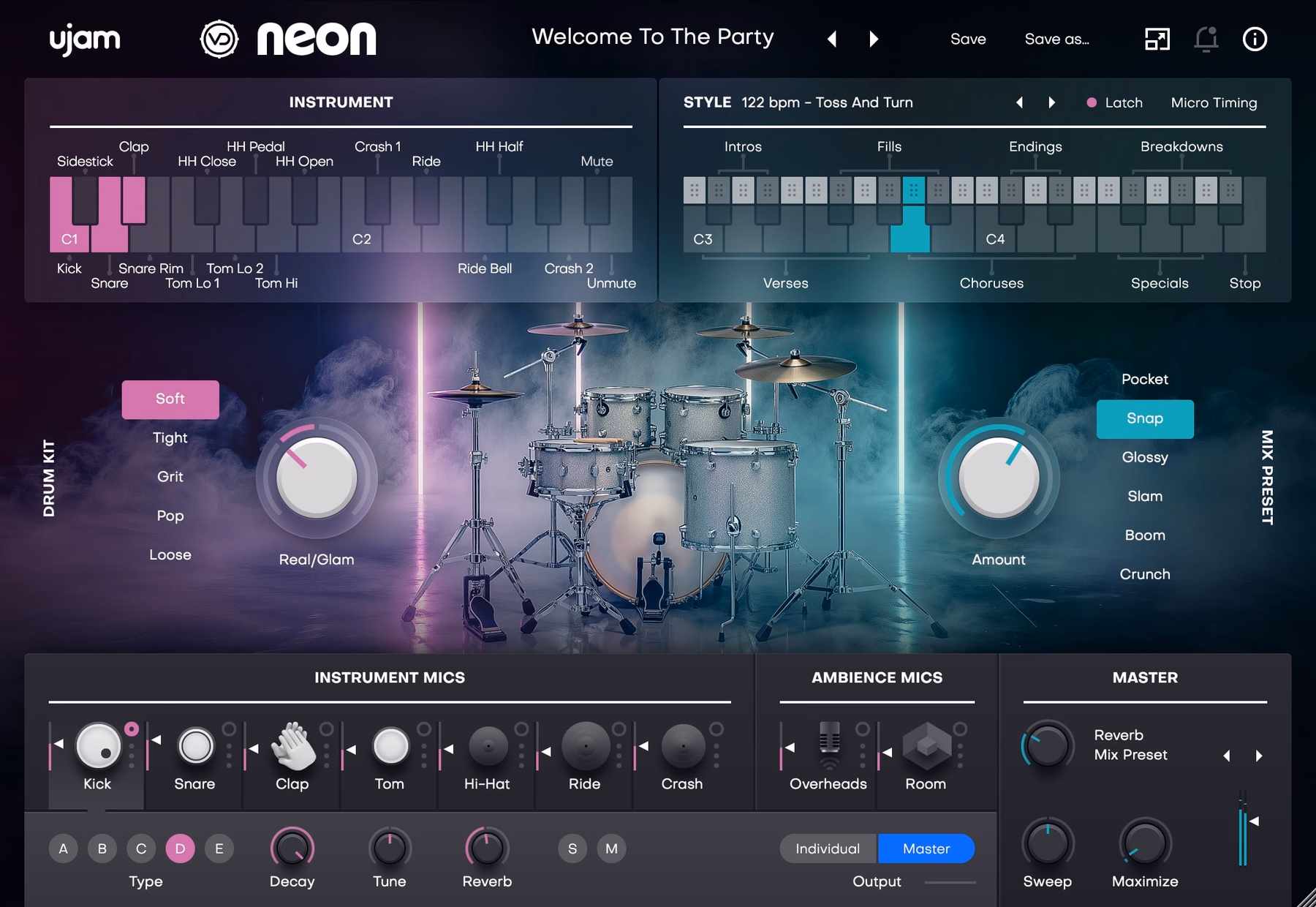1316x907 pixels.
Task: Click the Welcome To The Party preset name
Action: coord(653,37)
